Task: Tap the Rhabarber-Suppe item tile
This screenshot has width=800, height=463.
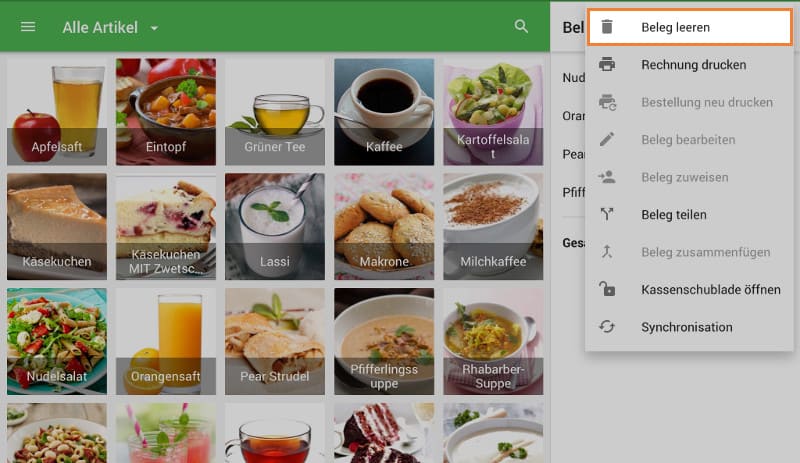Action: click(x=493, y=341)
